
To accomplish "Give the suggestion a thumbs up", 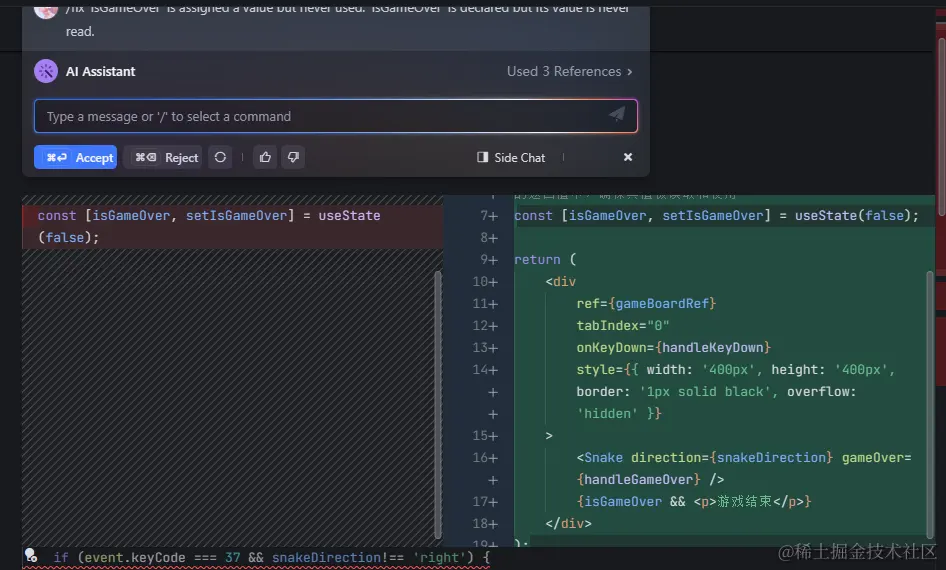I will (265, 157).
